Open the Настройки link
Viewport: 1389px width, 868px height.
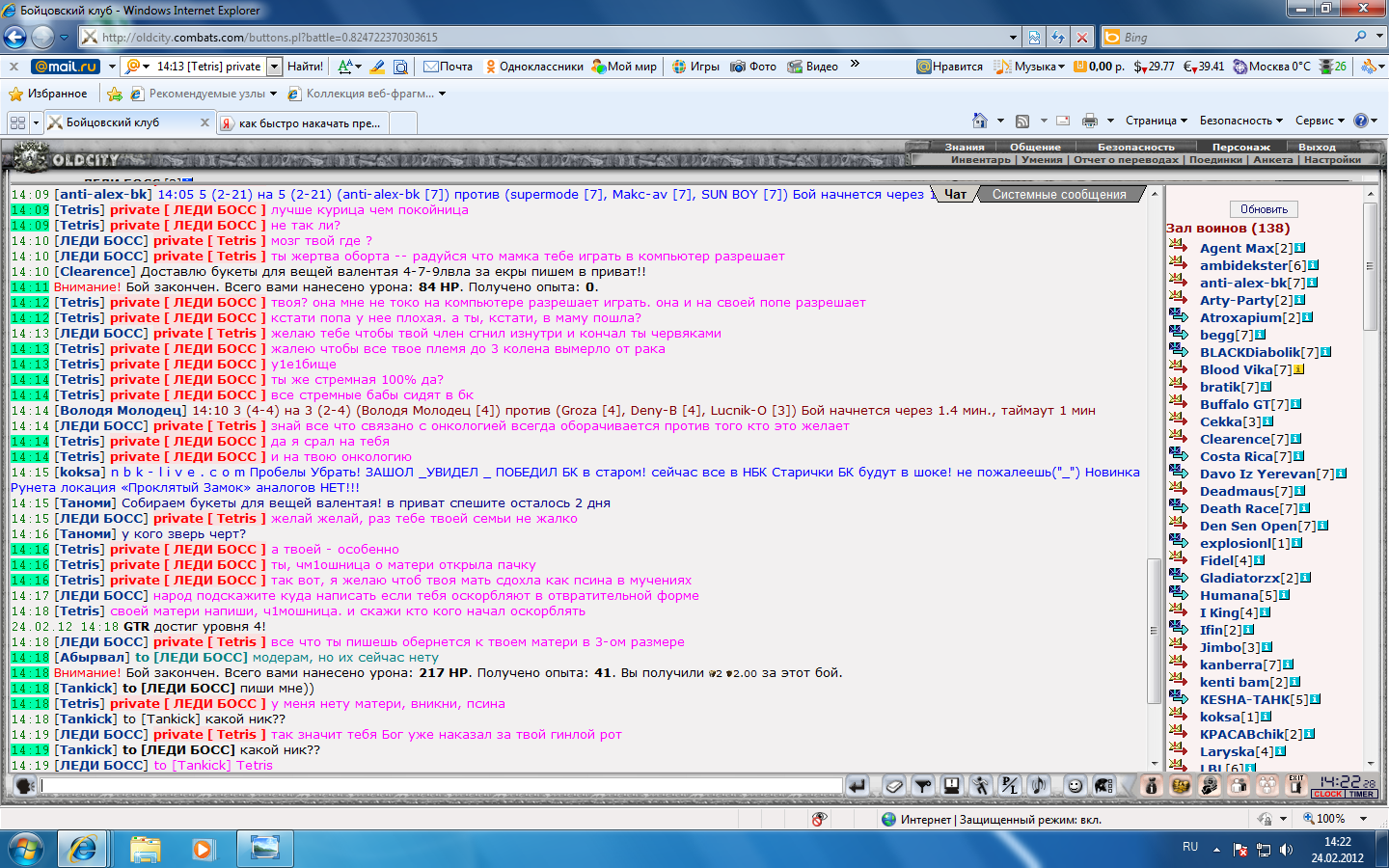[1332, 160]
